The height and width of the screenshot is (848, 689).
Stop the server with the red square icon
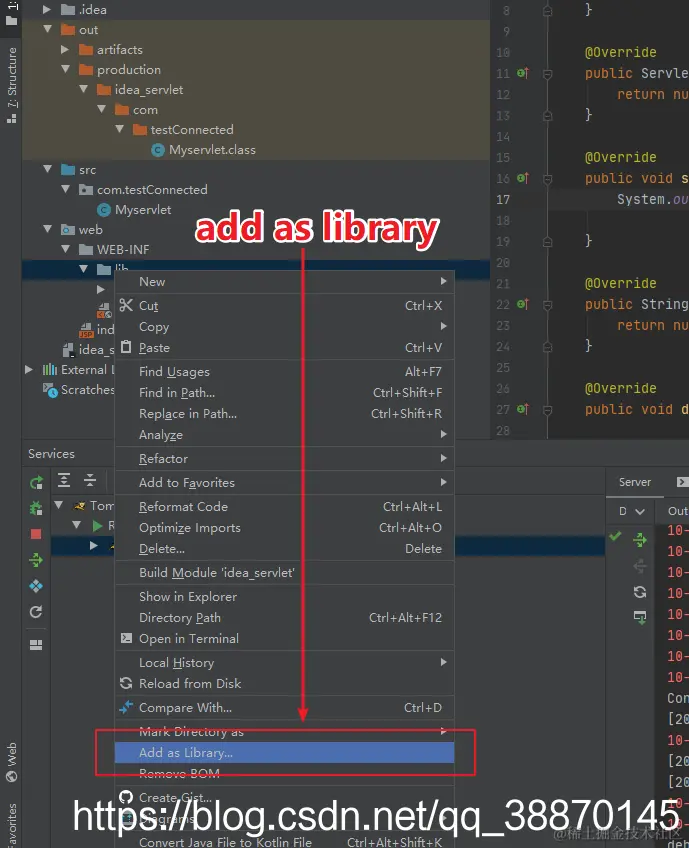coord(36,534)
